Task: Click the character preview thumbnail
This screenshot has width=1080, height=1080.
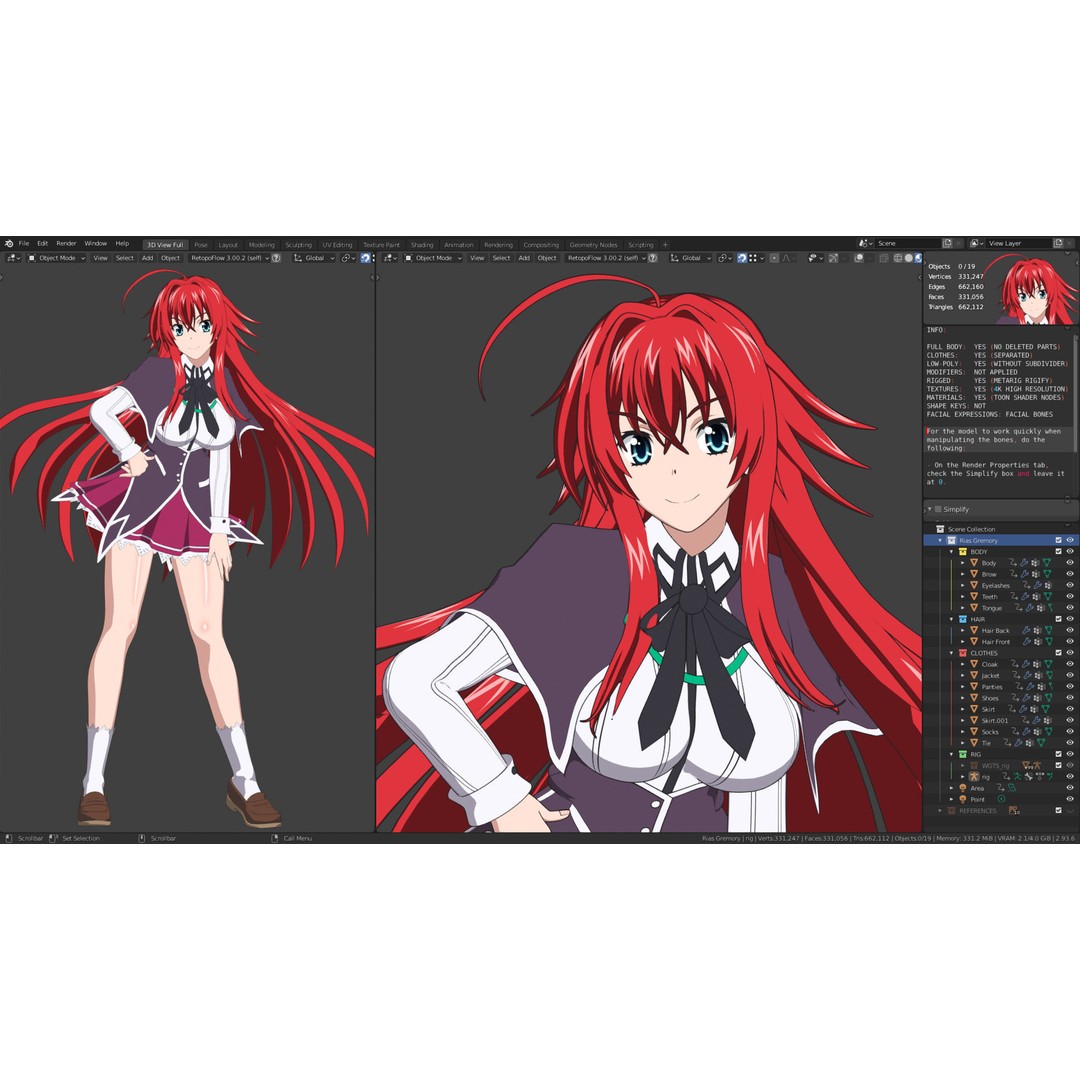Action: coord(1031,291)
